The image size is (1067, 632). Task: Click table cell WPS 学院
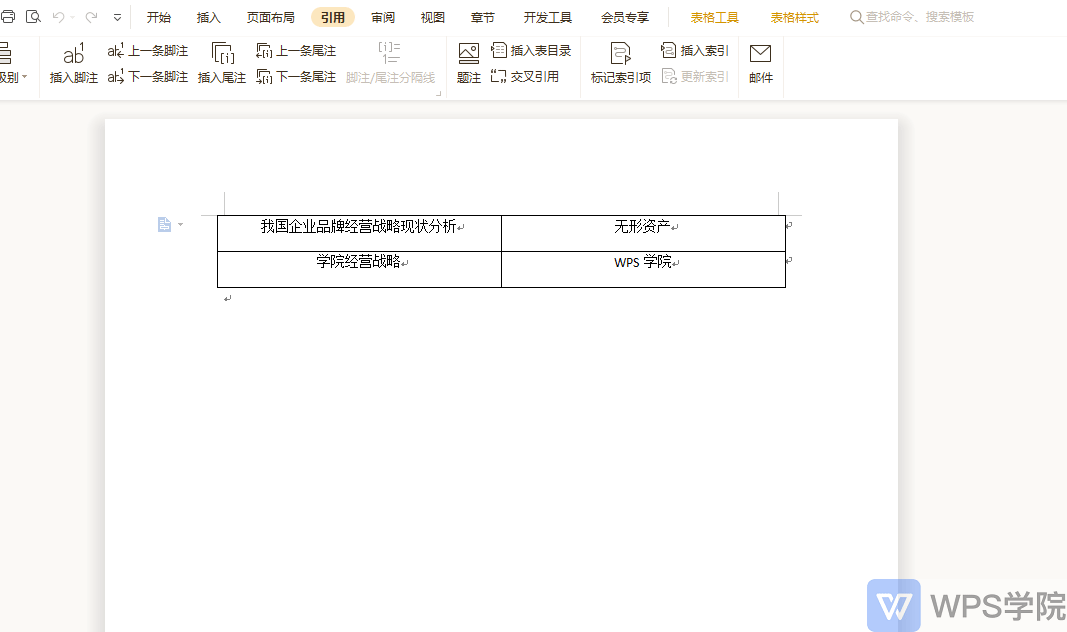643,269
